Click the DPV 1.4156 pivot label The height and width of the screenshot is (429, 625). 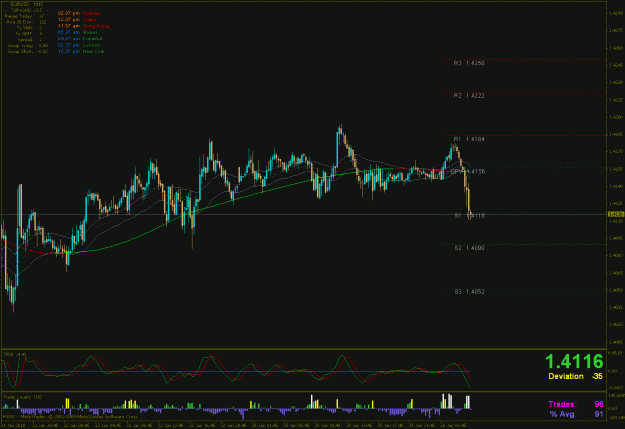(x=468, y=172)
